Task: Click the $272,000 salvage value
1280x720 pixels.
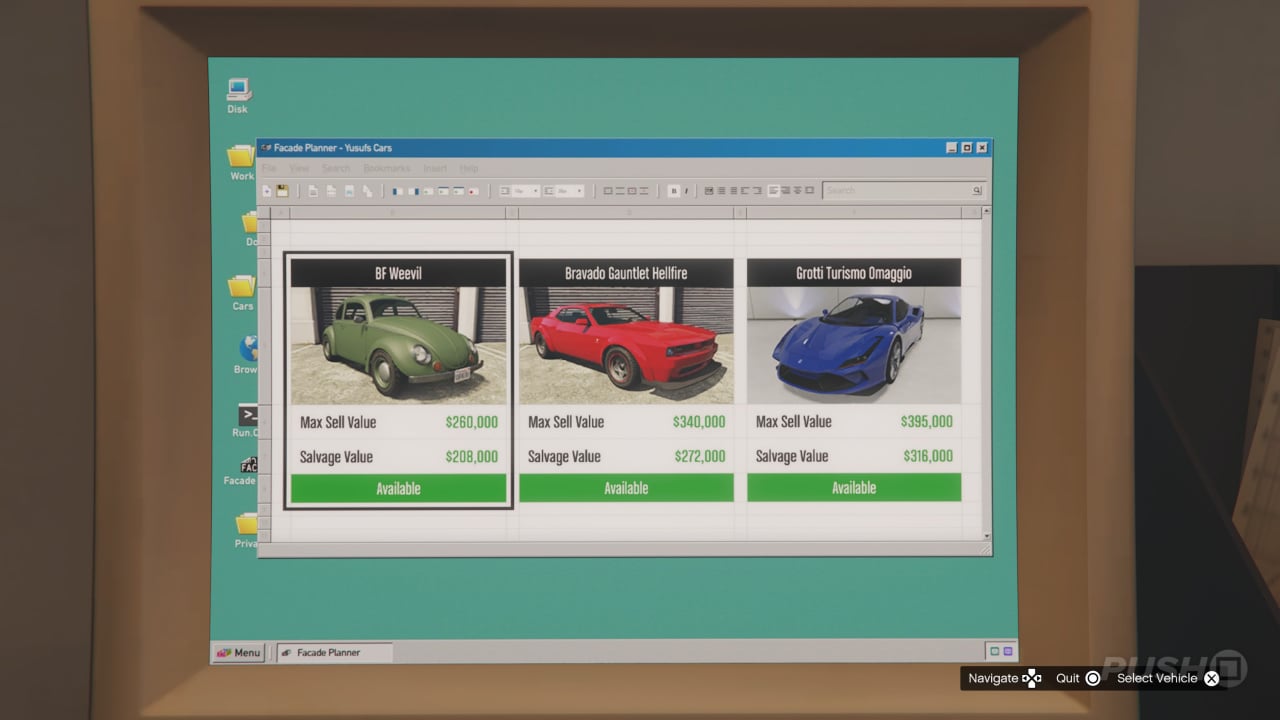Action: point(699,456)
